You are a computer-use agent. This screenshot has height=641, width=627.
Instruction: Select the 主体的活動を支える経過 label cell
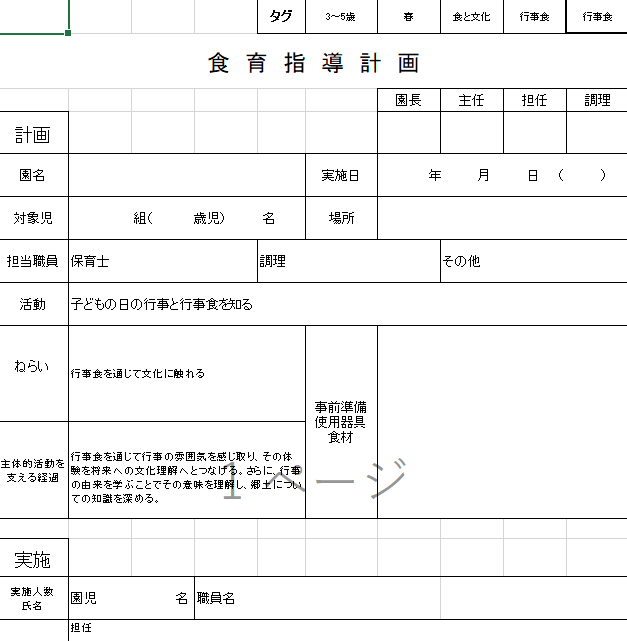tap(34, 470)
